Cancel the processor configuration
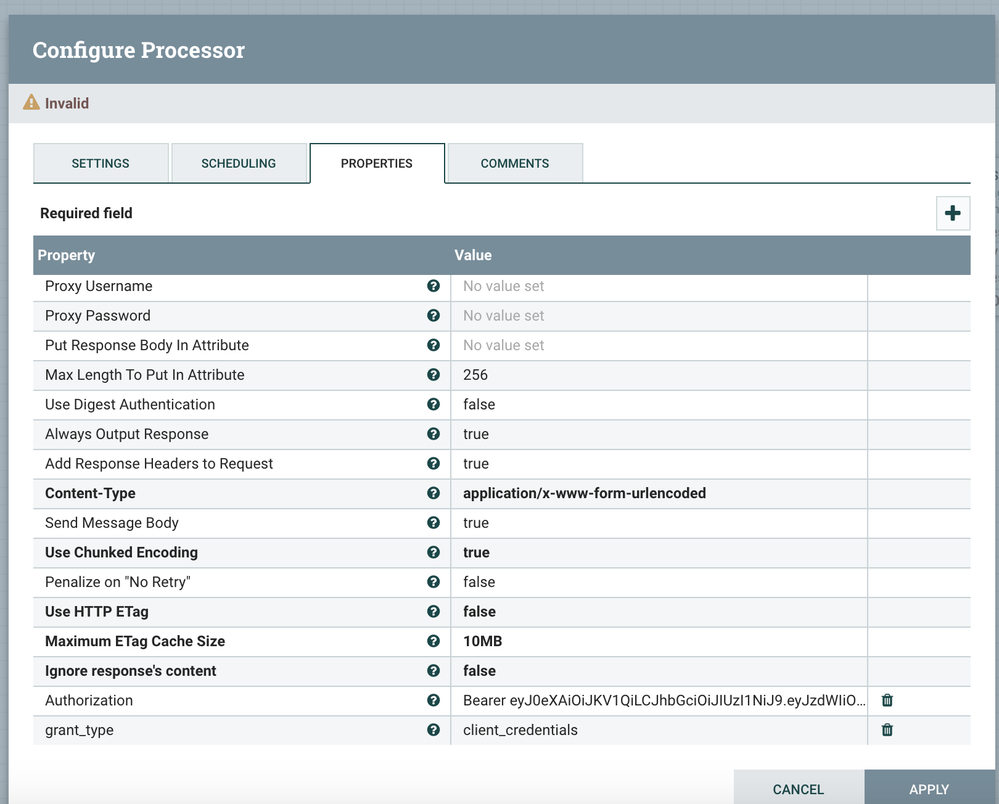 point(798,789)
